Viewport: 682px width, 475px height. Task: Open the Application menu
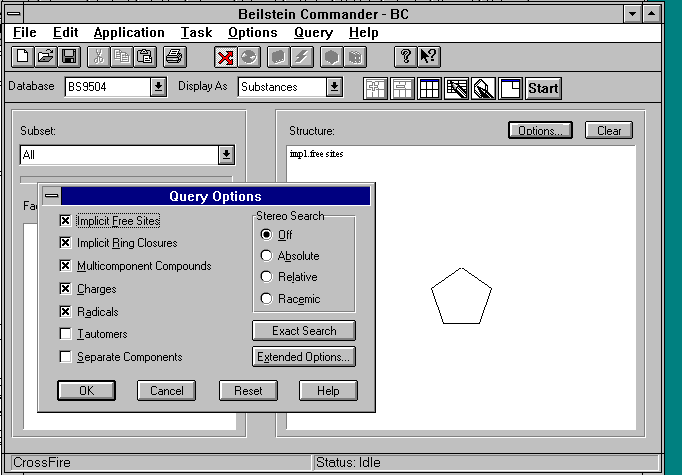click(x=129, y=33)
